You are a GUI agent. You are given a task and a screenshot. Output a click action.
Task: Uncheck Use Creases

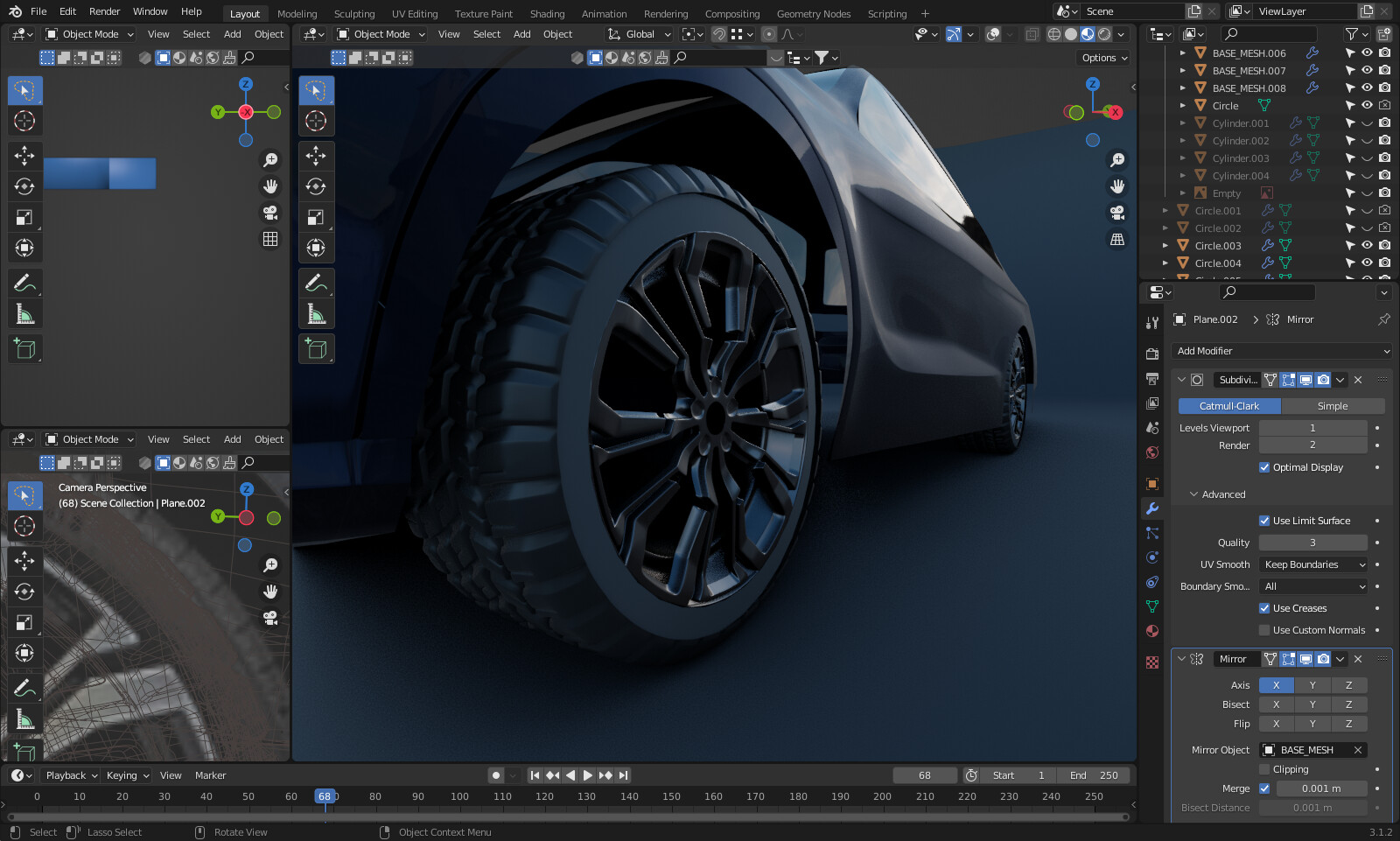(x=1264, y=608)
